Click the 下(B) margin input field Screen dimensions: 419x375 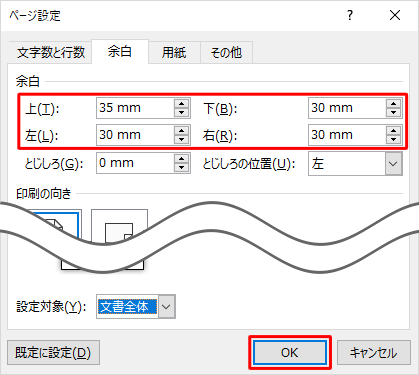(x=347, y=108)
